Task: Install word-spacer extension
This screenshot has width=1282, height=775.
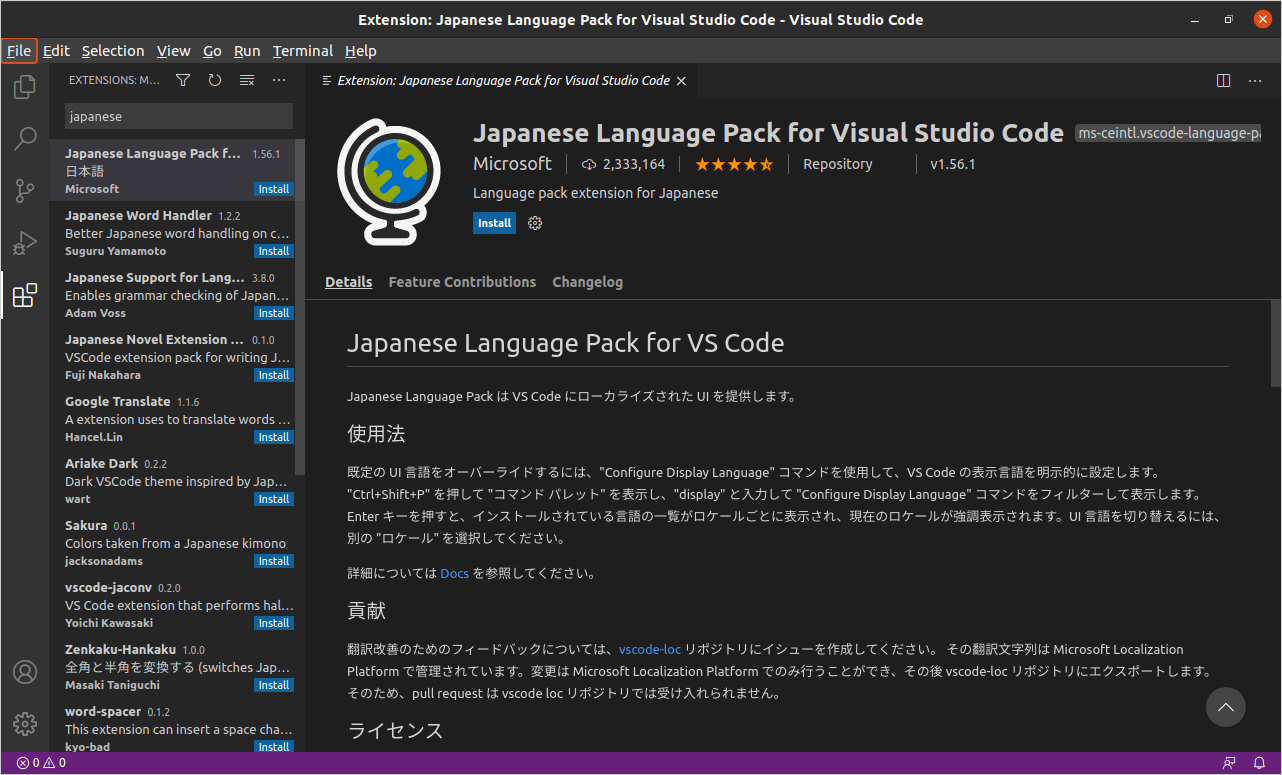Action: coord(273,746)
